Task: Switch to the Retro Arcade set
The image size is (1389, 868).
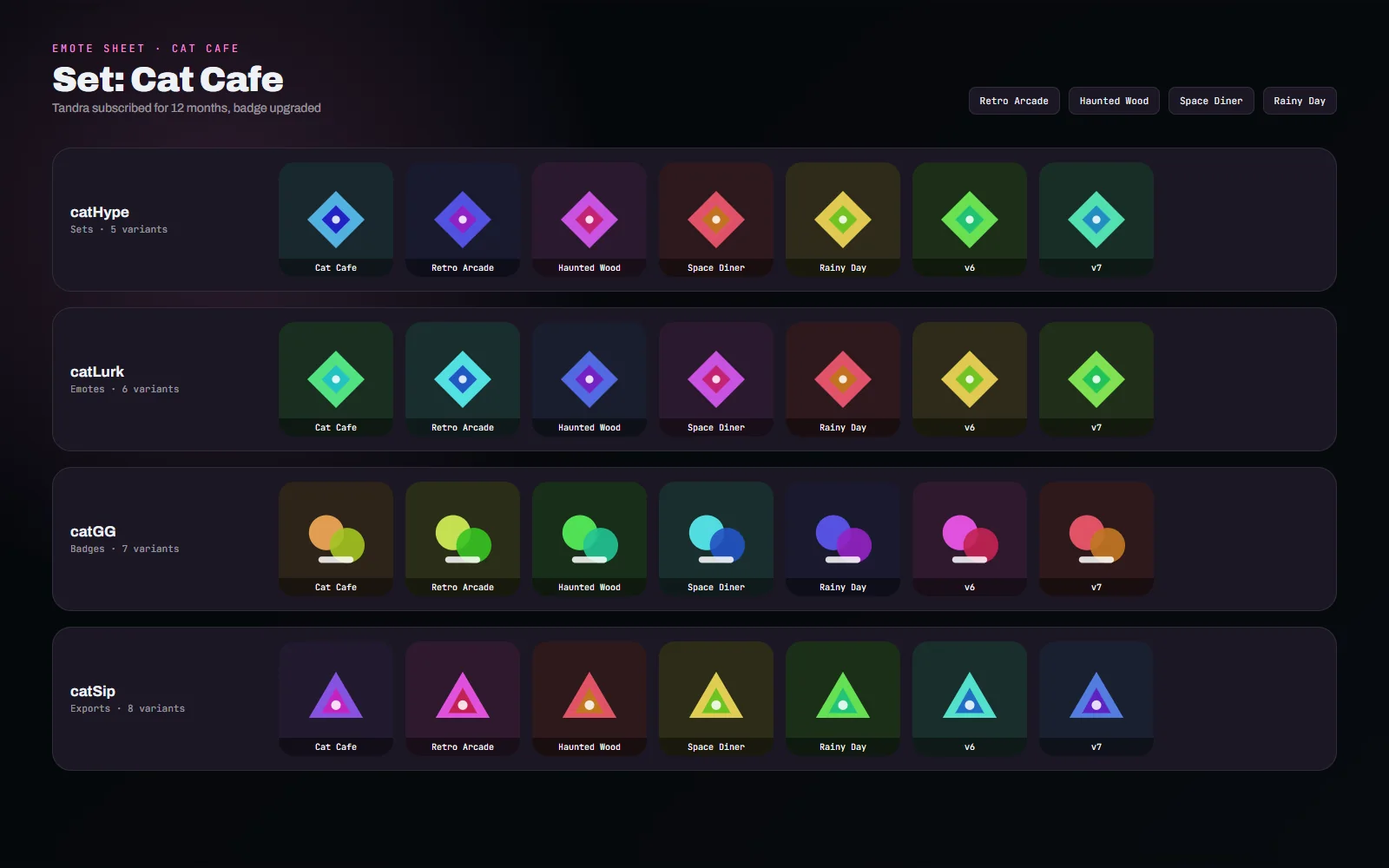Action: 1014,101
